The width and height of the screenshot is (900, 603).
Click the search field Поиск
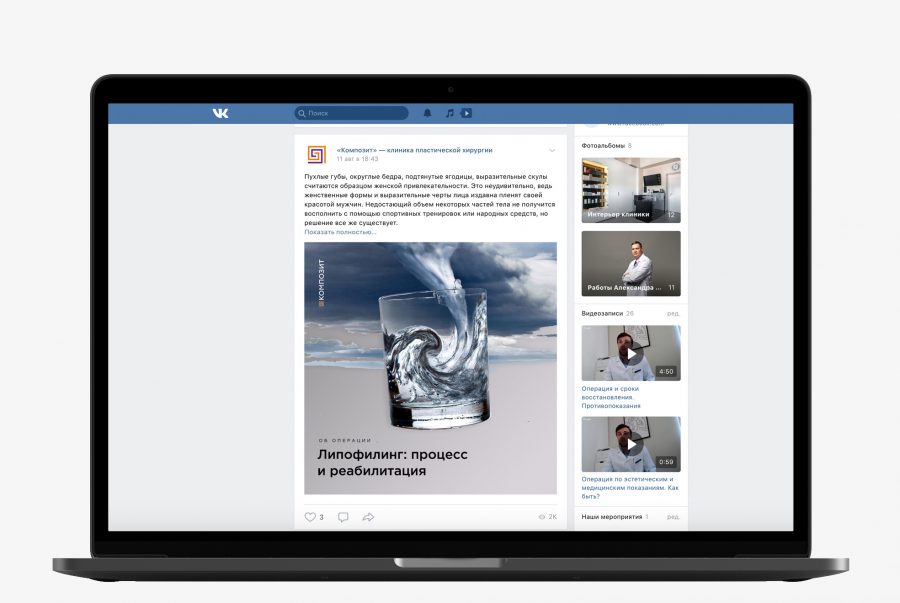pyautogui.click(x=351, y=113)
